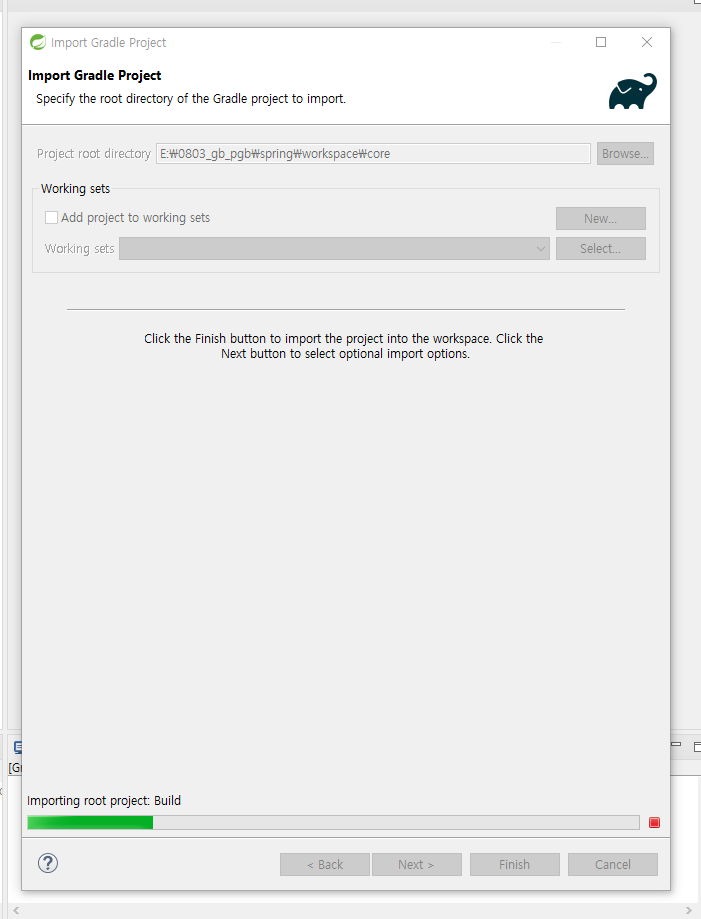Close the Import Gradle Project dialog
Screen dimensions: 701x919
pyautogui.click(x=647, y=42)
